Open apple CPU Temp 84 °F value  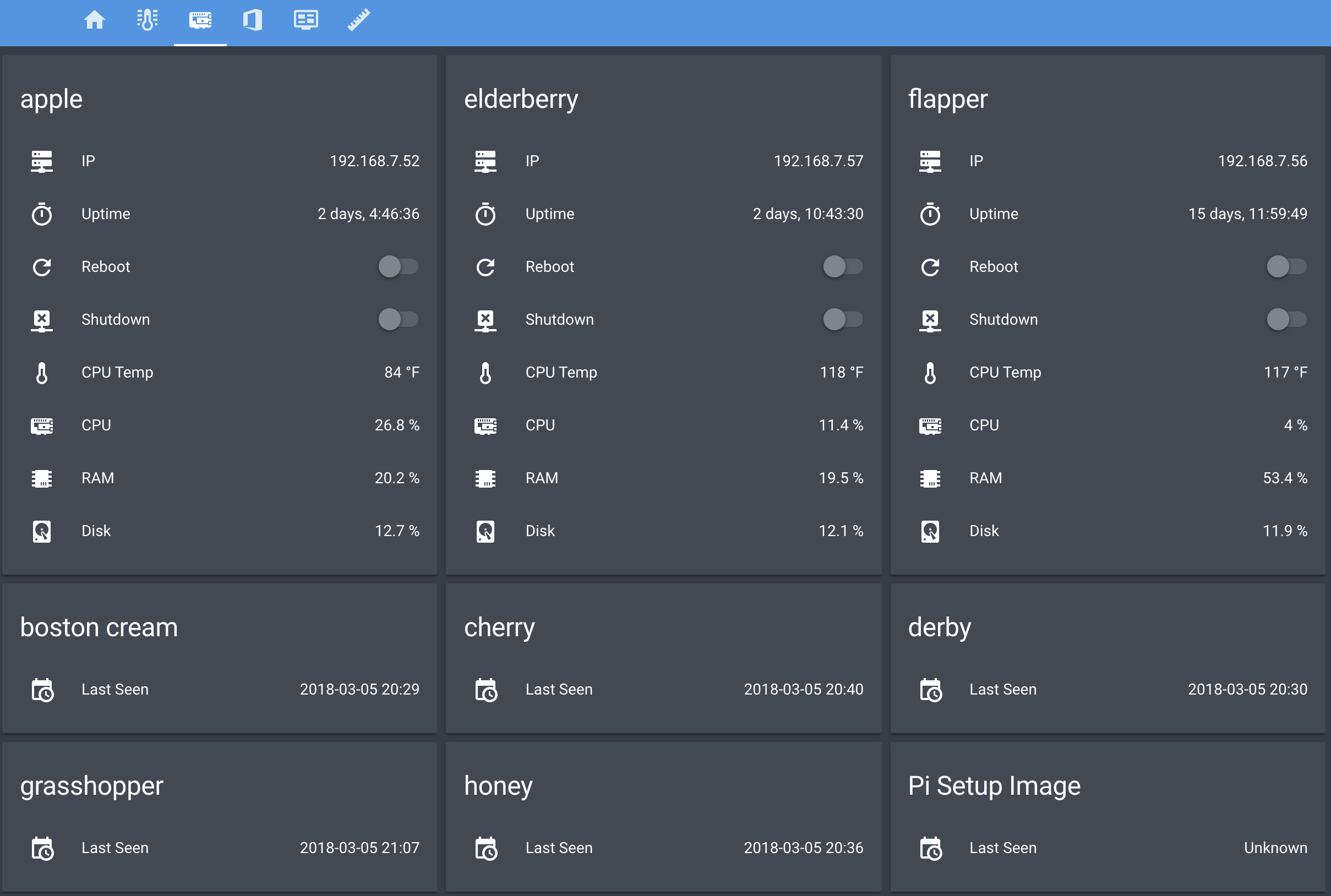point(401,373)
